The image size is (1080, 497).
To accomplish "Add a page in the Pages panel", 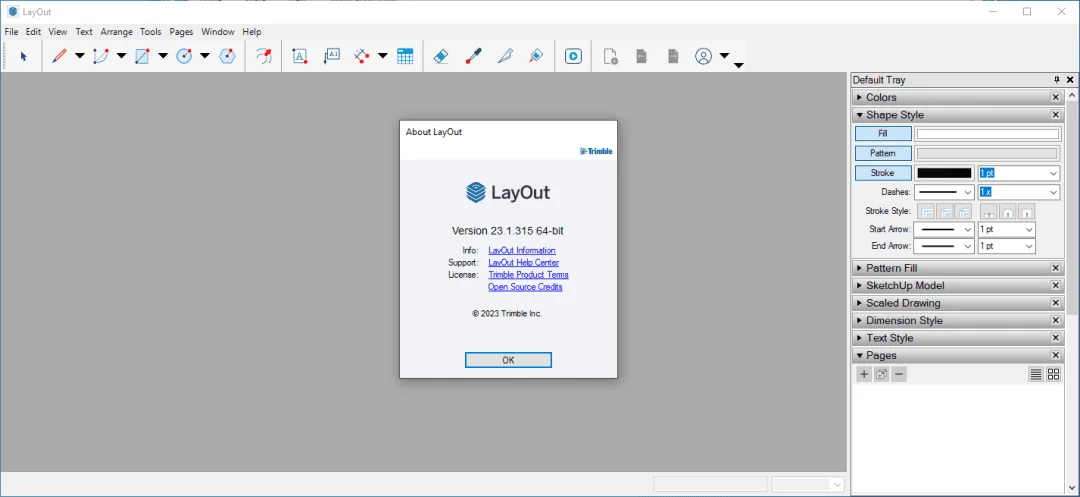I will click(x=864, y=374).
